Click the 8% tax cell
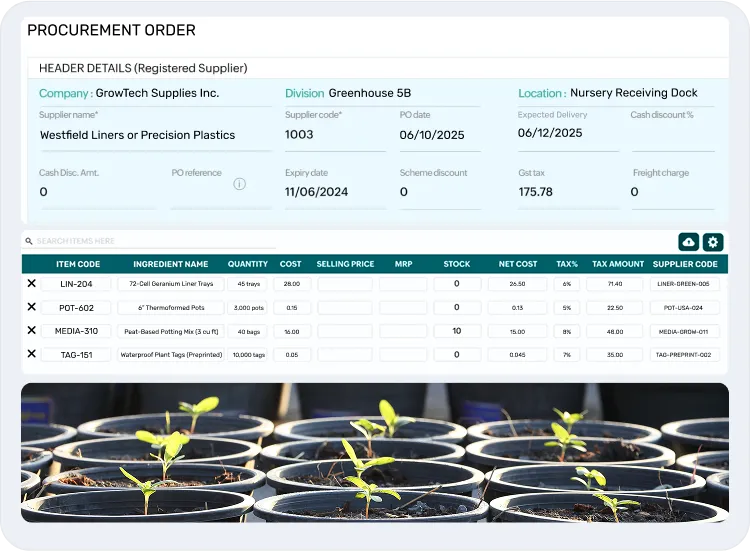Screen dimensions: 750x551 [x=567, y=331]
